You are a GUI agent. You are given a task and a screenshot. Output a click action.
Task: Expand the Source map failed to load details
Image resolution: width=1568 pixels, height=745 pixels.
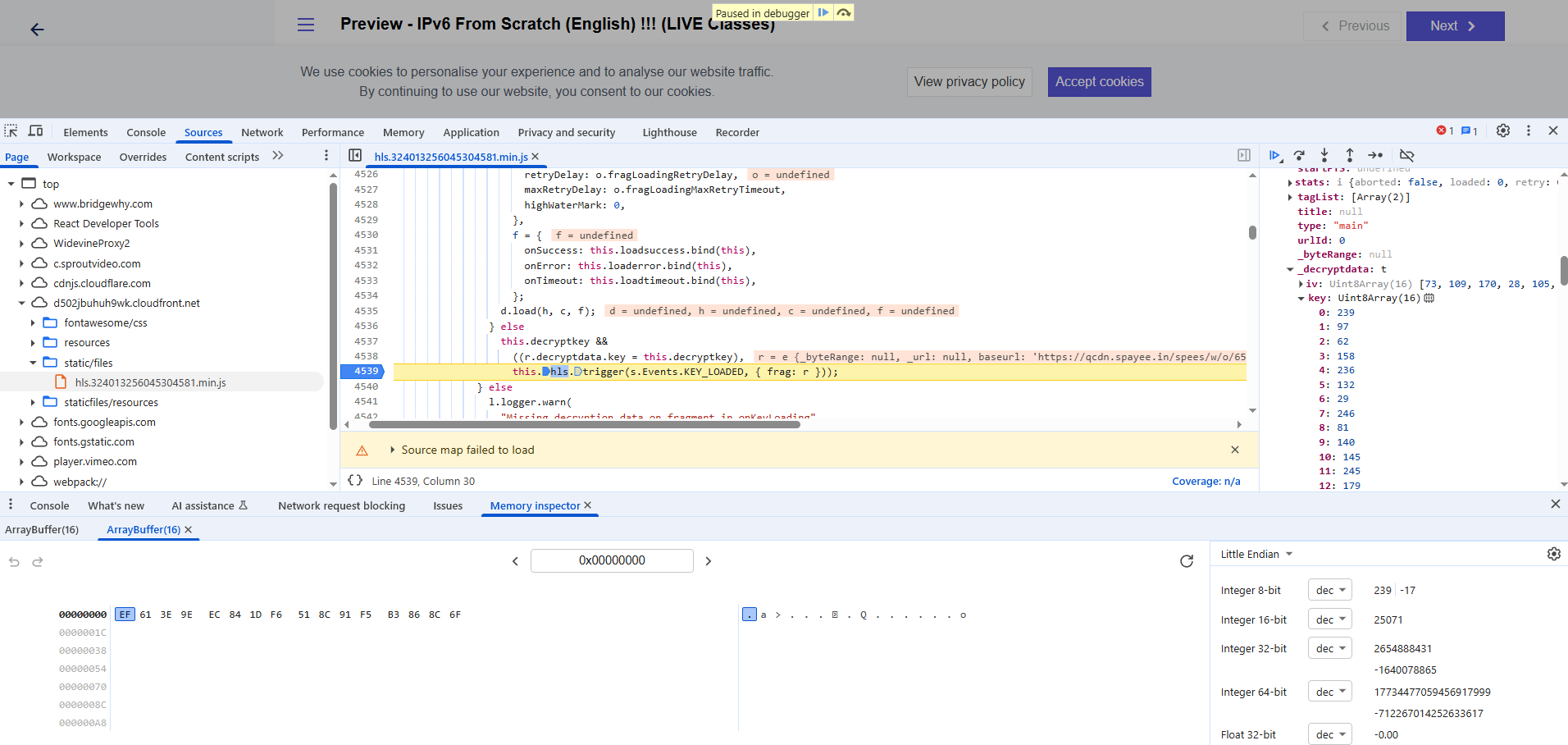click(393, 450)
